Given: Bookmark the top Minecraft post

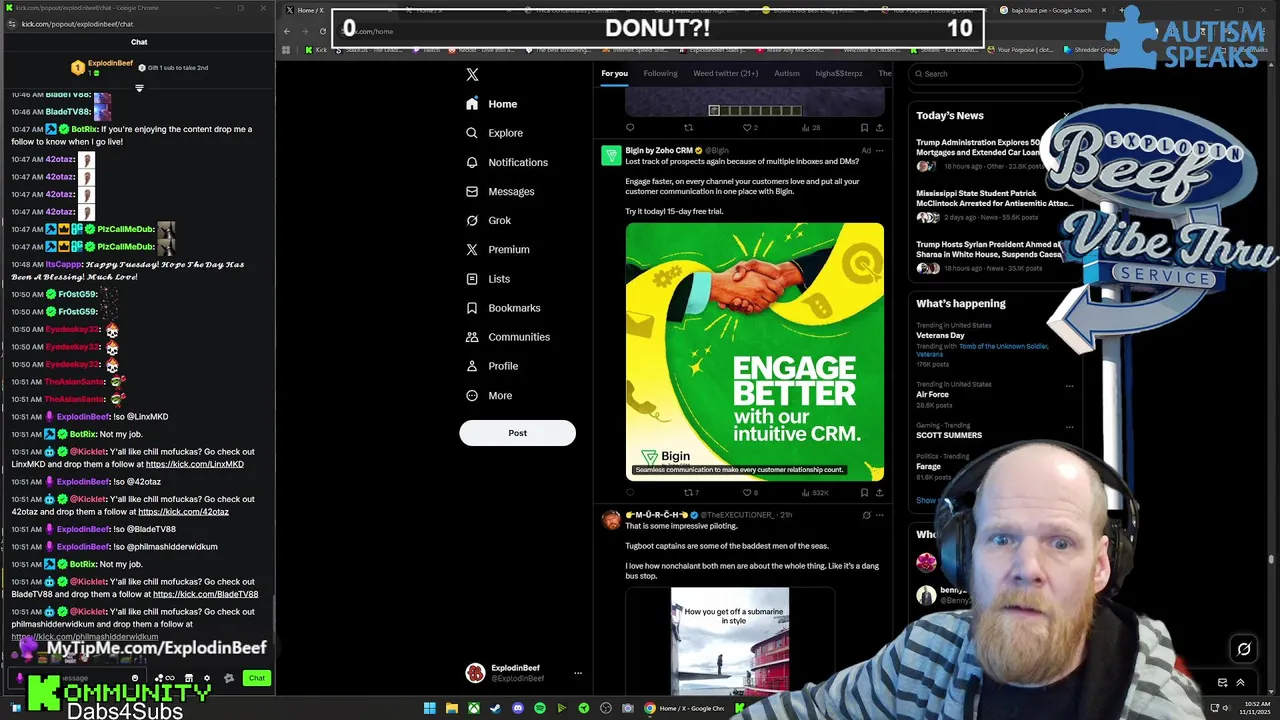Looking at the screenshot, I should 864,127.
